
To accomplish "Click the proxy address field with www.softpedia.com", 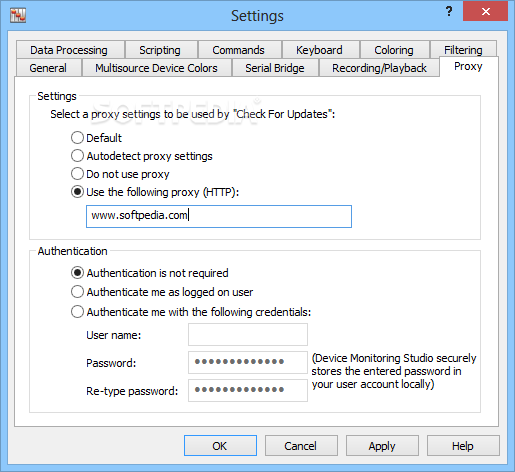I will (219, 216).
